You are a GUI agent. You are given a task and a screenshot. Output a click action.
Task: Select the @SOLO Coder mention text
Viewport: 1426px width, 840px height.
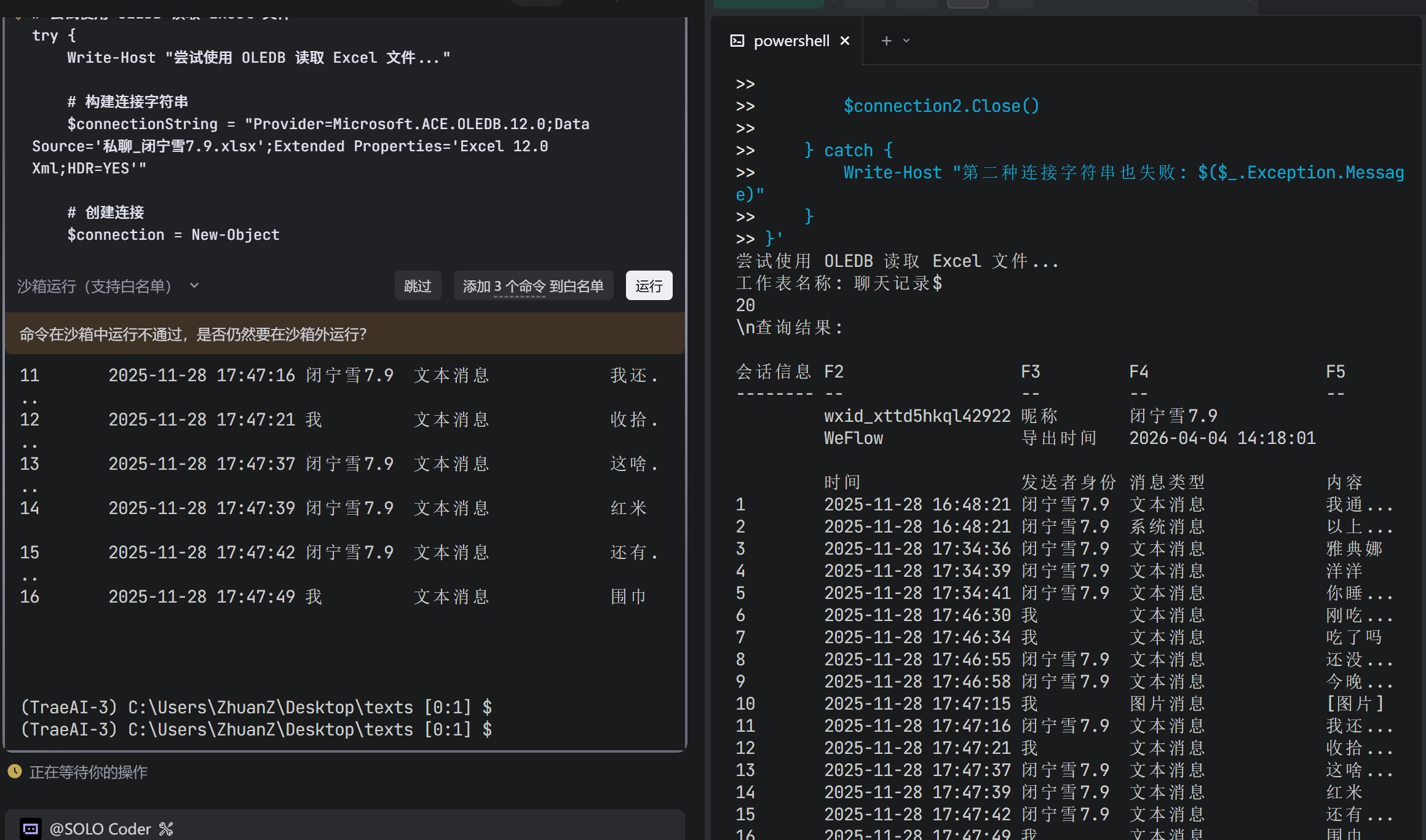100,828
